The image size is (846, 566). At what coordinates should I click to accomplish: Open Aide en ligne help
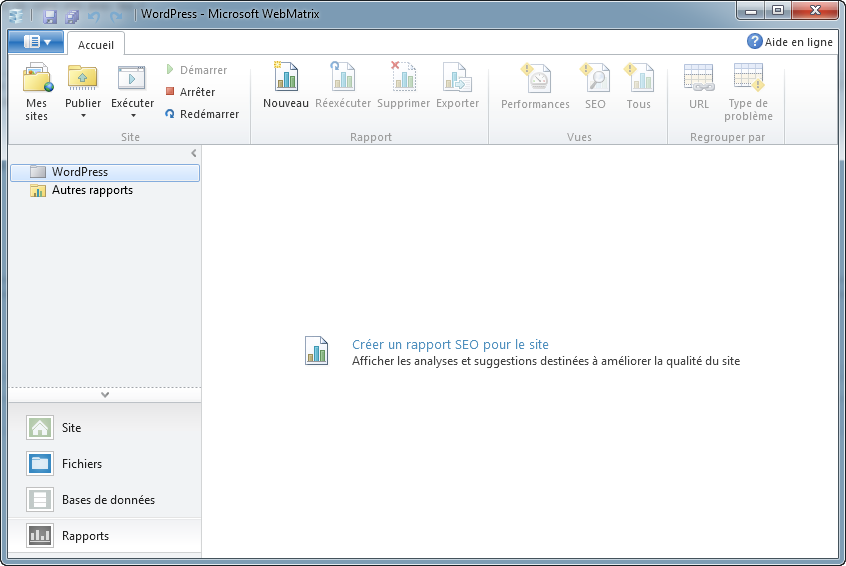(790, 42)
